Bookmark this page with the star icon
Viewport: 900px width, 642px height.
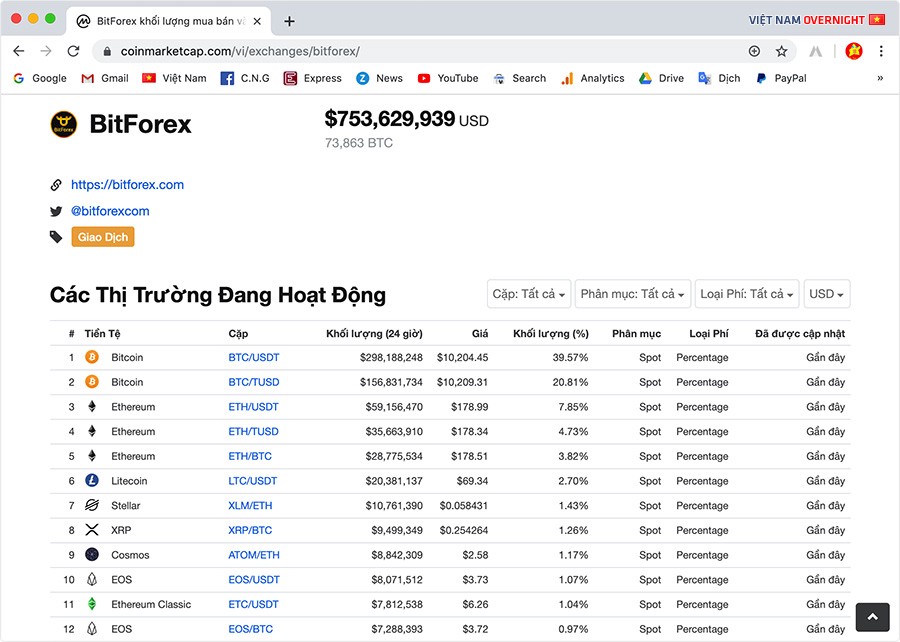point(781,51)
